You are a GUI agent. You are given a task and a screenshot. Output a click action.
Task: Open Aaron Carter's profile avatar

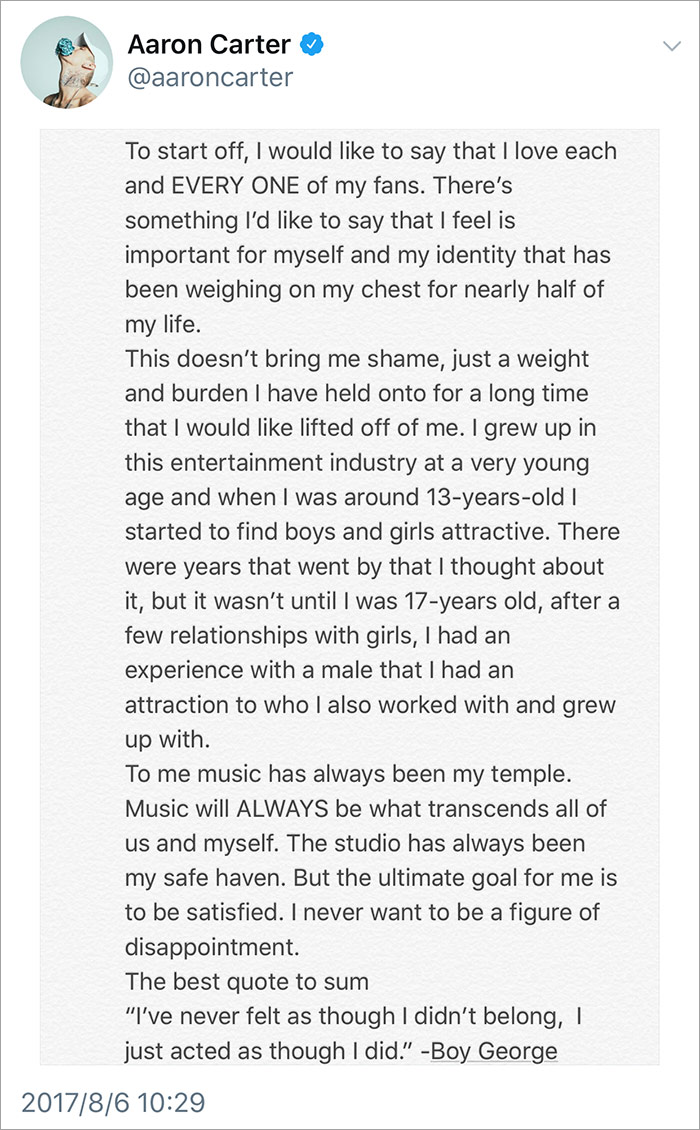pos(66,62)
